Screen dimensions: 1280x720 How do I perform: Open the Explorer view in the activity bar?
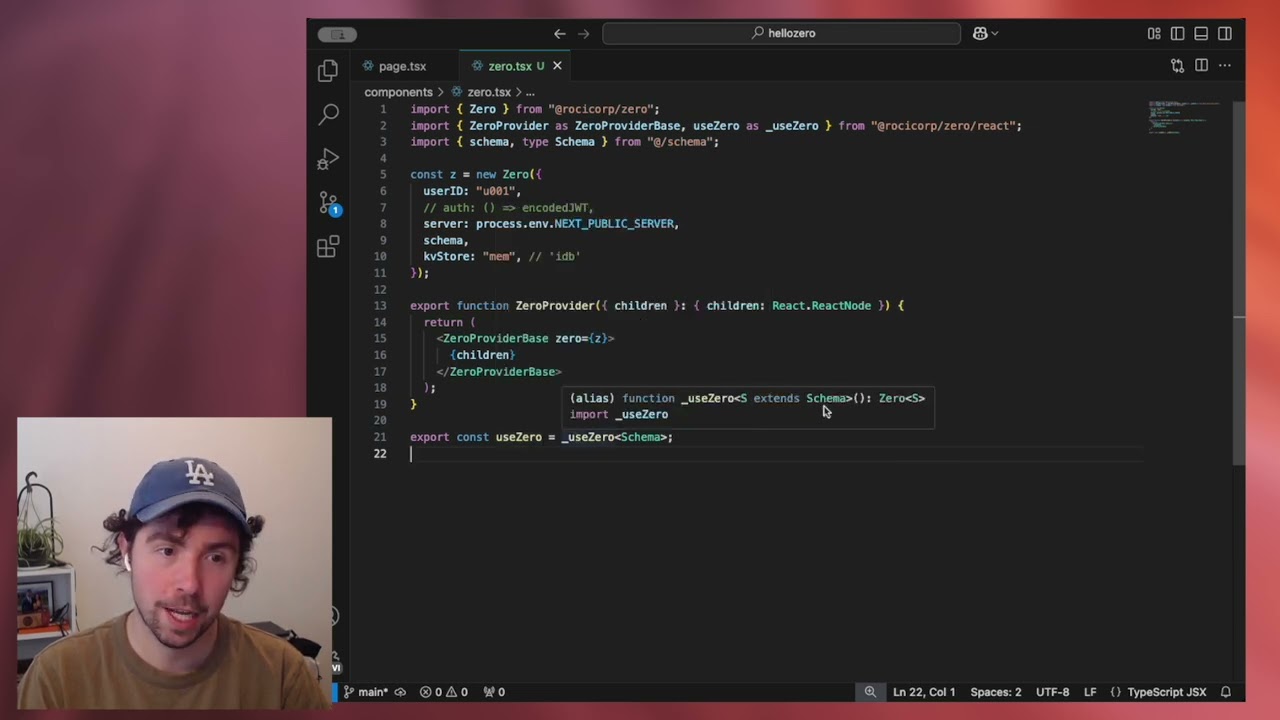(328, 71)
